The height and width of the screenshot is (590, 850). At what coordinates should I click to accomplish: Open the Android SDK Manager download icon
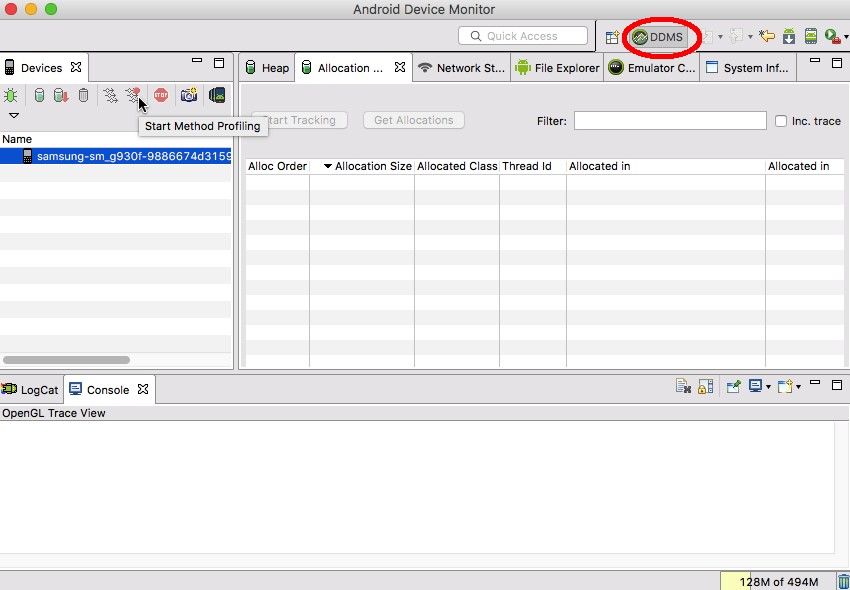[789, 36]
